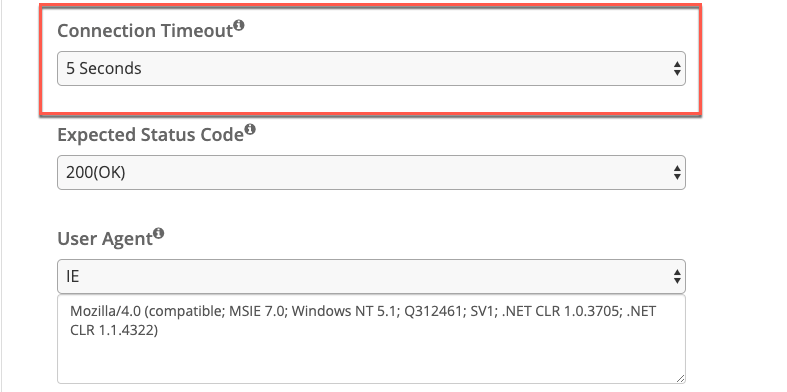
Task: Open the User Agent dropdown
Action: (x=371, y=277)
